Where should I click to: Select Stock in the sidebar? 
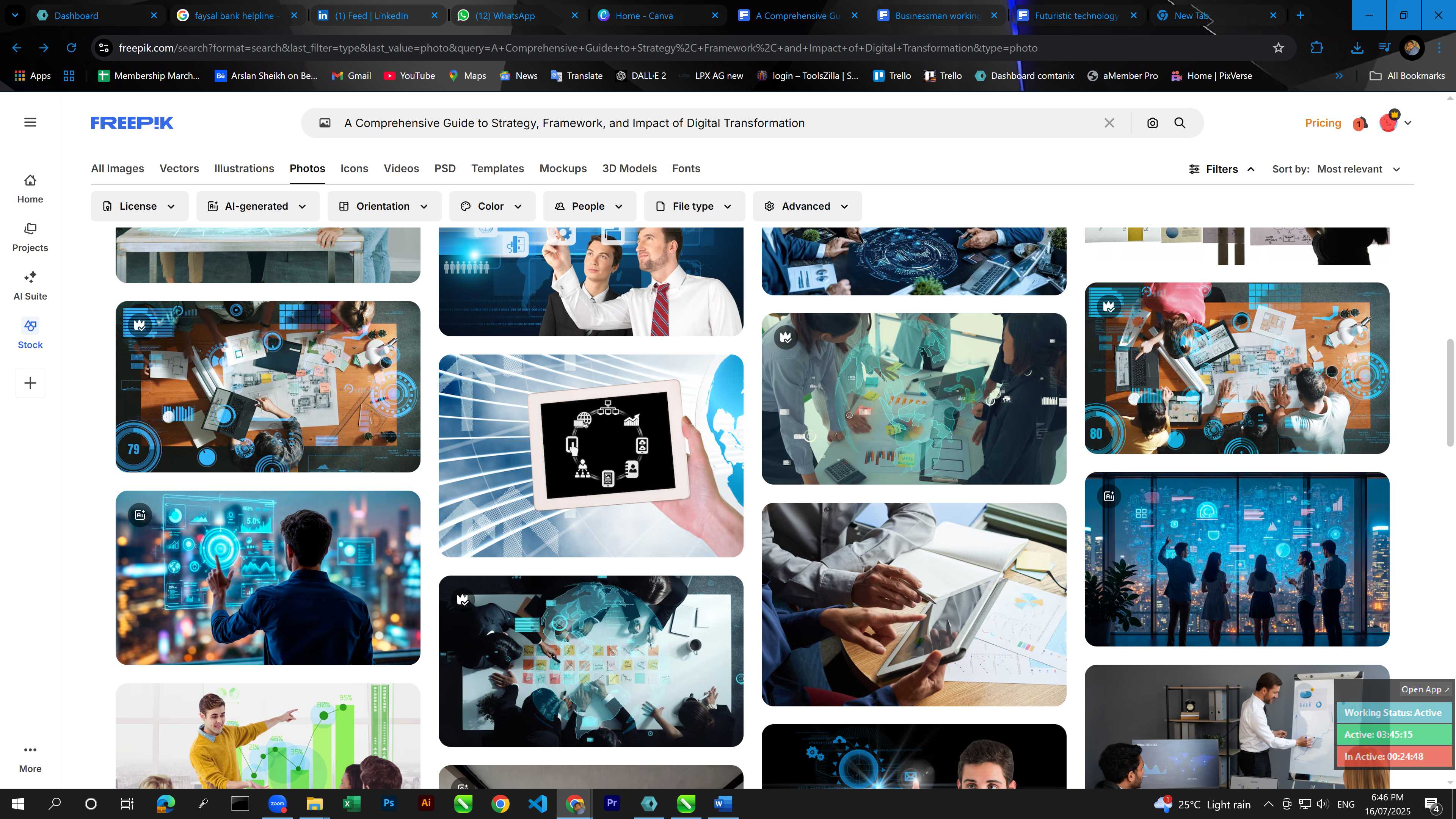click(x=30, y=334)
